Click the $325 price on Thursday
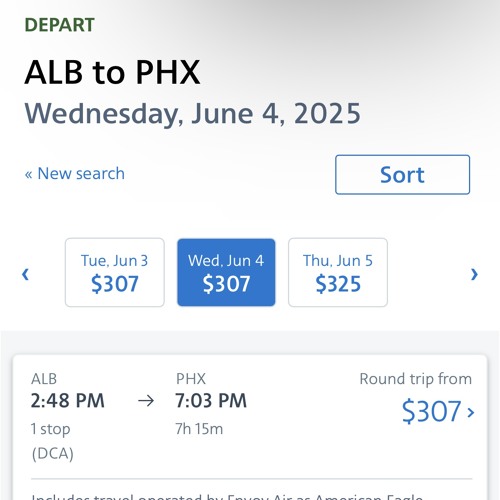Screen dimensions: 500x500 (x=338, y=284)
